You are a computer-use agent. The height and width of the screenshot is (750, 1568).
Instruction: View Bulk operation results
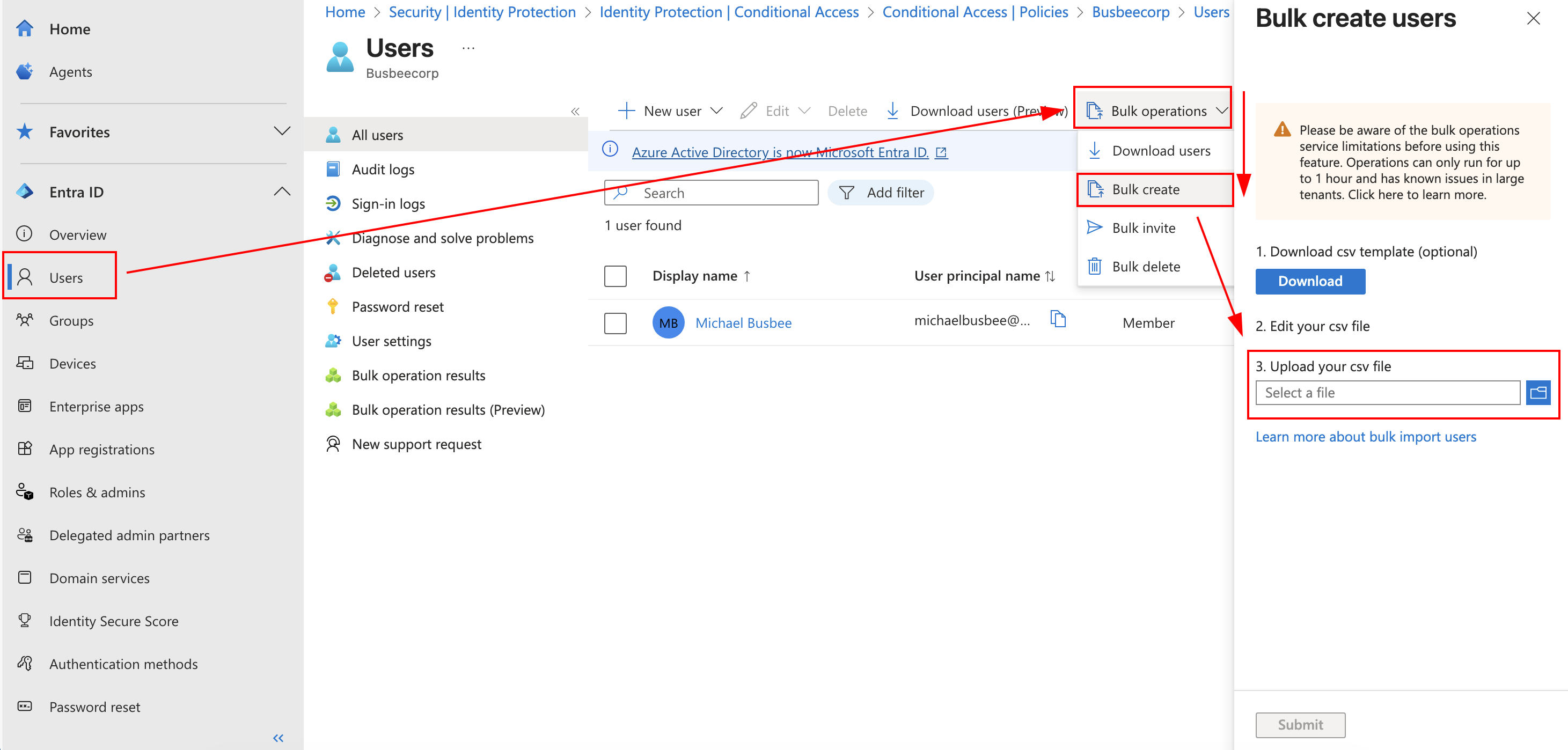[x=418, y=375]
